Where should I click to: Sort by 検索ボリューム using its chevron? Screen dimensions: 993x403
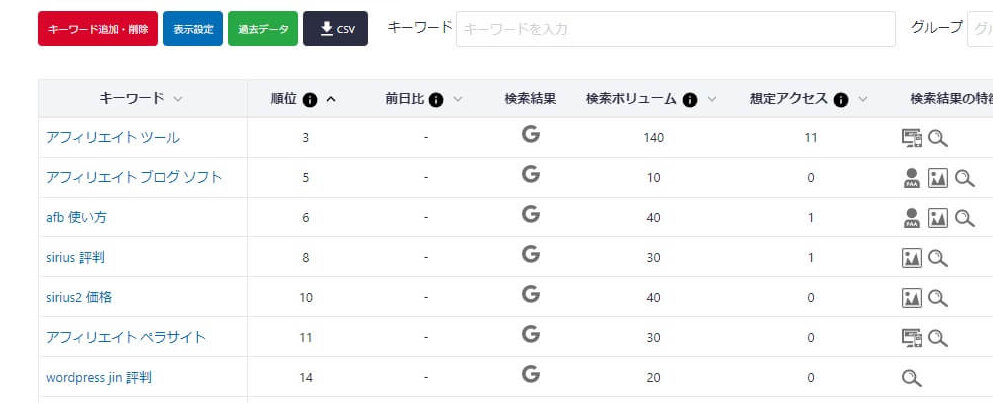pyautogui.click(x=712, y=99)
